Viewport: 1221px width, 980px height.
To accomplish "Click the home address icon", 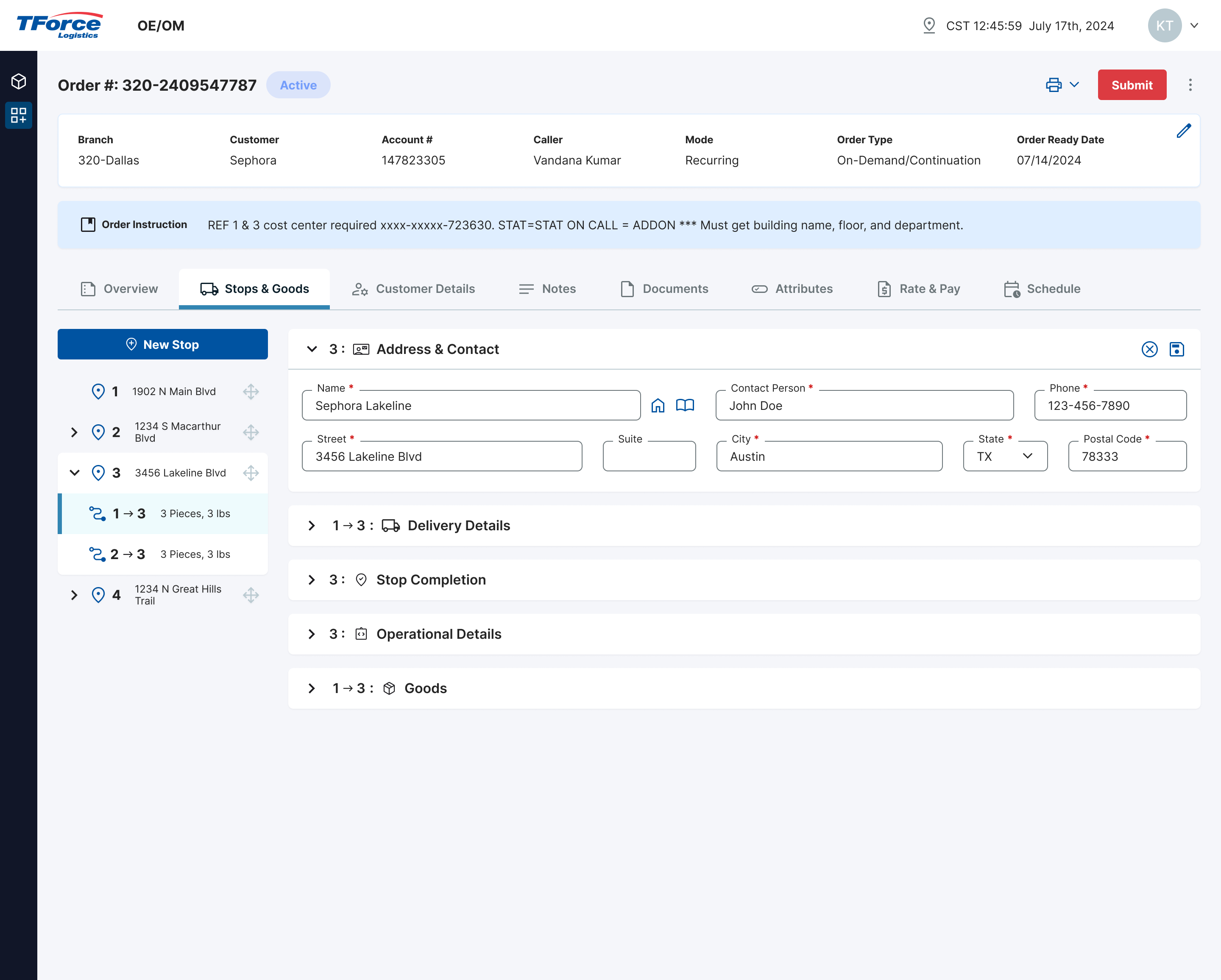I will tap(658, 405).
